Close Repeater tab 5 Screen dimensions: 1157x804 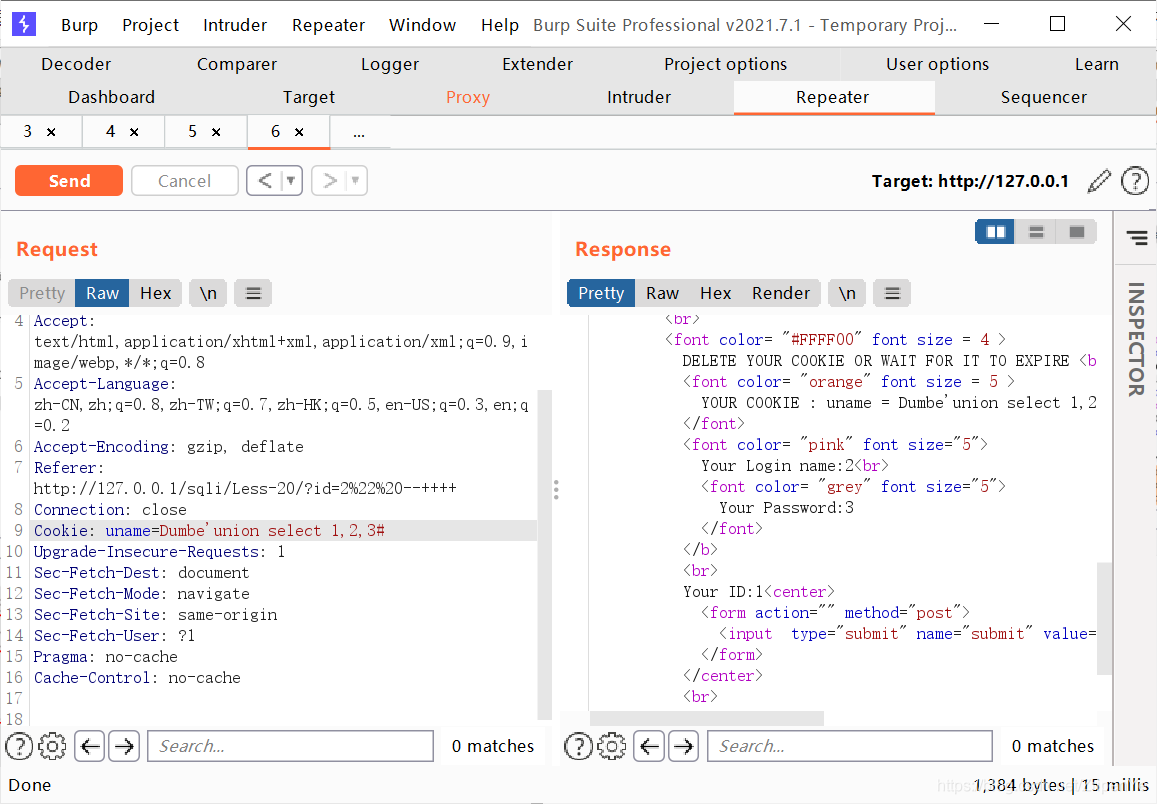click(216, 132)
